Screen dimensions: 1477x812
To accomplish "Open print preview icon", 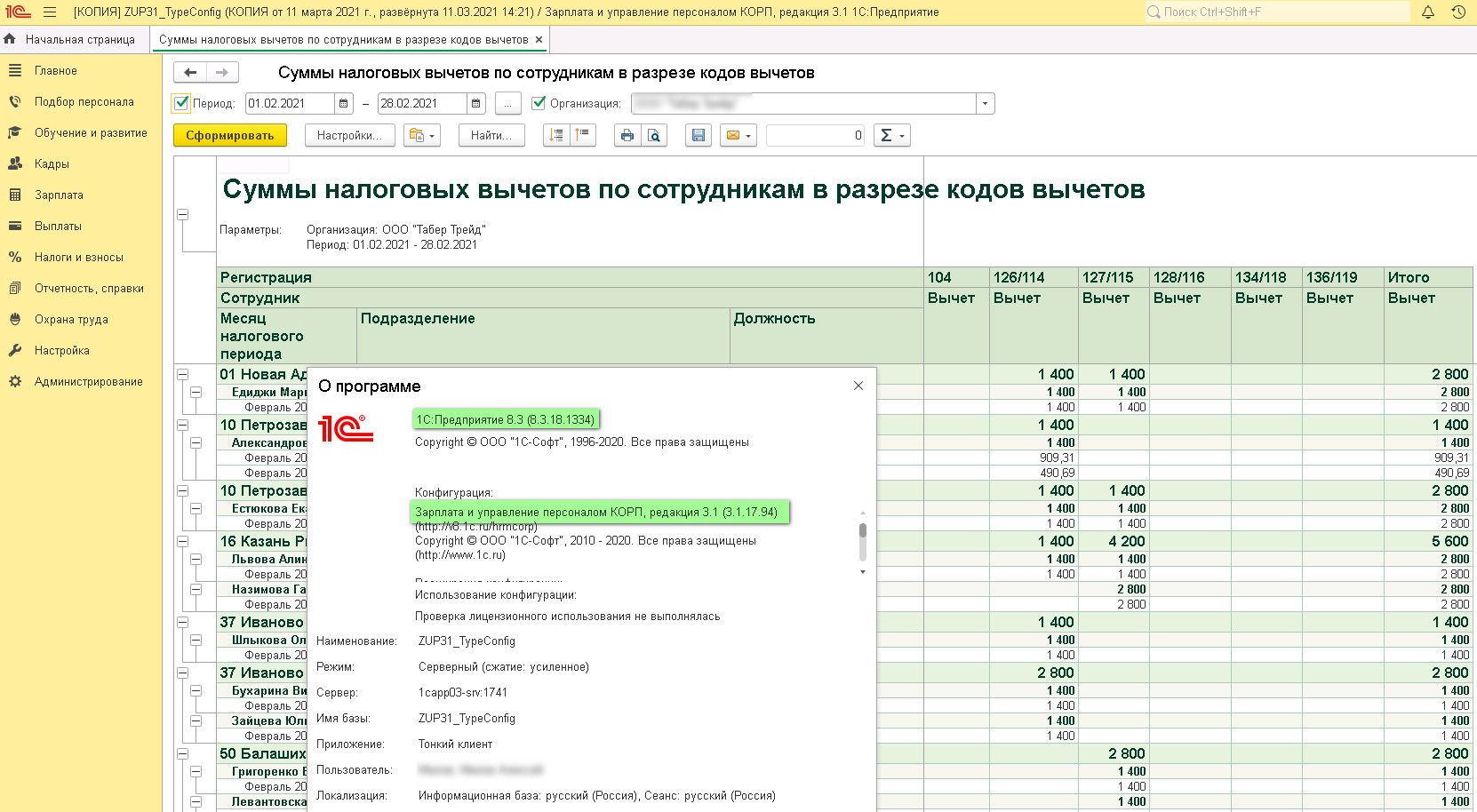I will click(654, 135).
